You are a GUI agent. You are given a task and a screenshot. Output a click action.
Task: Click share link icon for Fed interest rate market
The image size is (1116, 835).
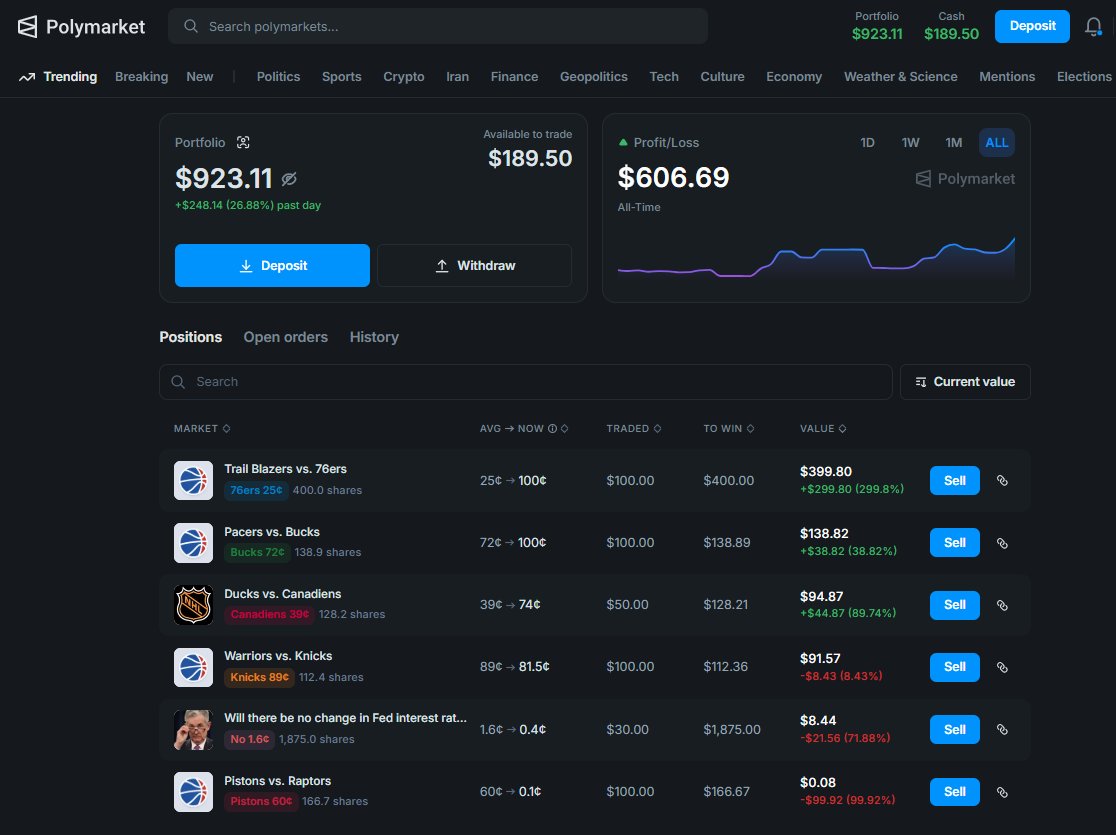coord(1002,730)
